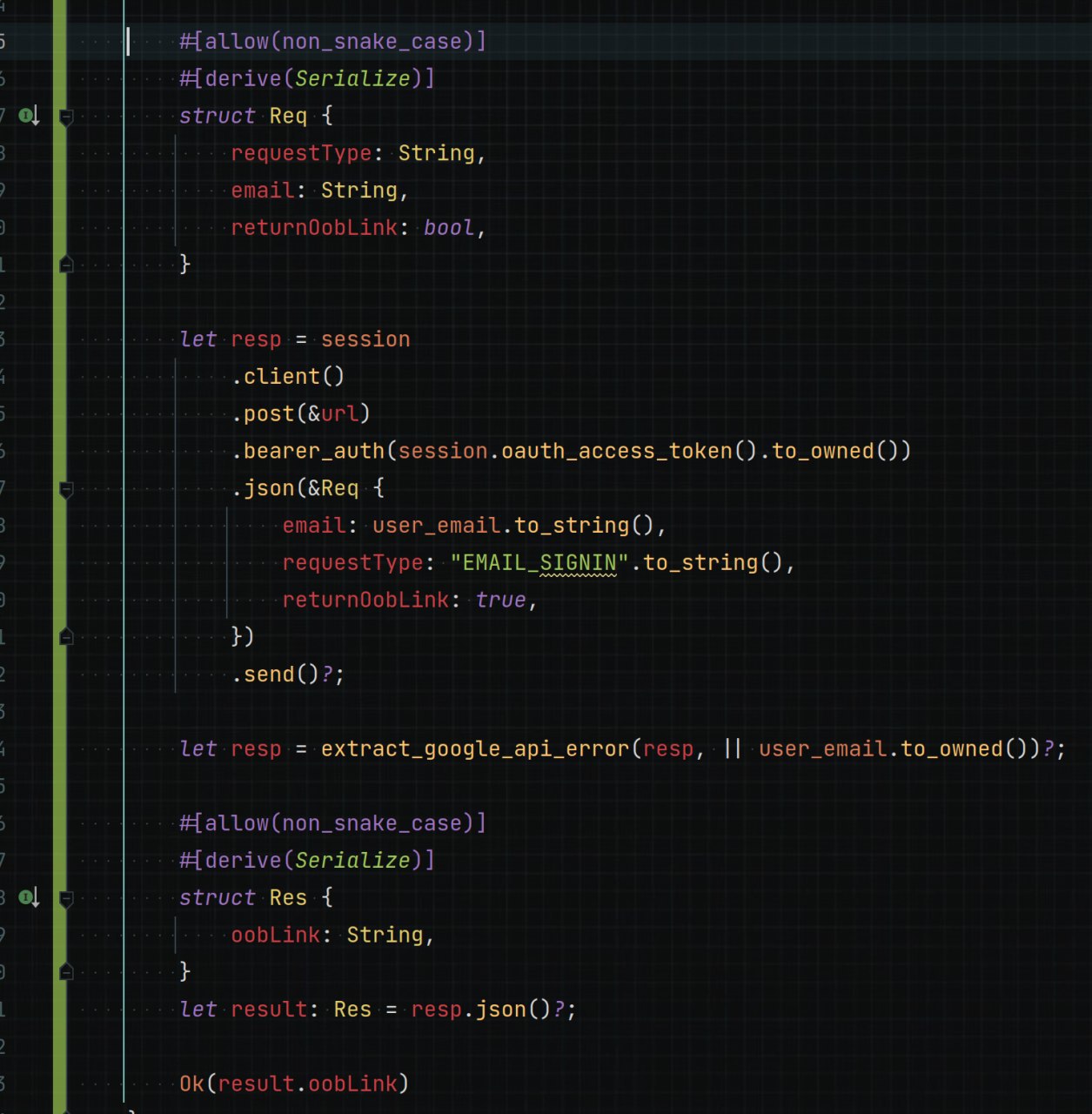Click extract_google_api_error function name
The width and height of the screenshot is (1092, 1114).
coord(475,749)
